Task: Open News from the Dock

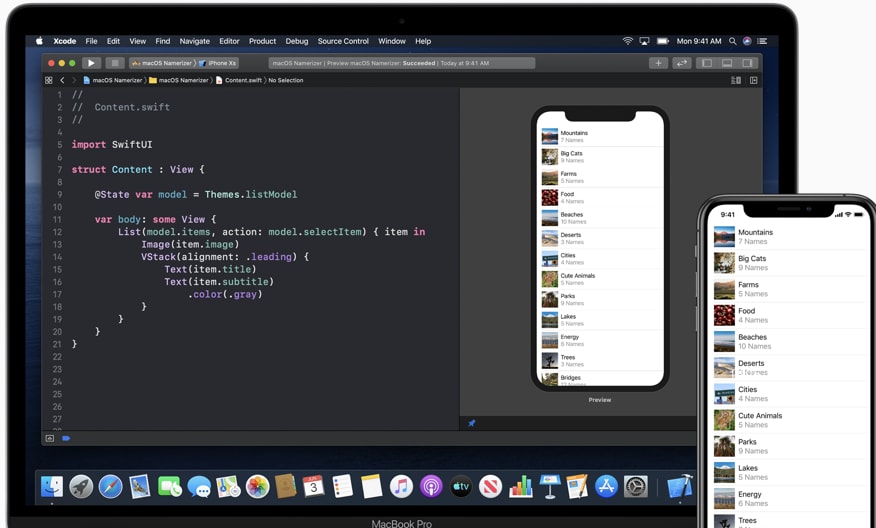Action: [x=490, y=487]
